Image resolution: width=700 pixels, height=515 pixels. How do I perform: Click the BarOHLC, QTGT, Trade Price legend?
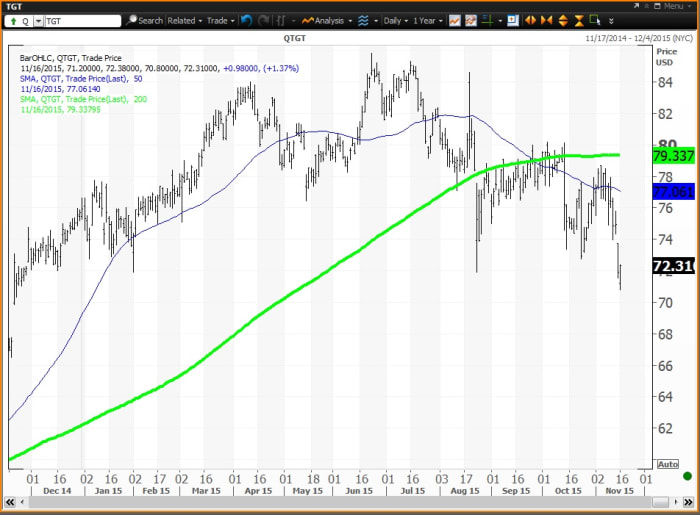tap(71, 58)
